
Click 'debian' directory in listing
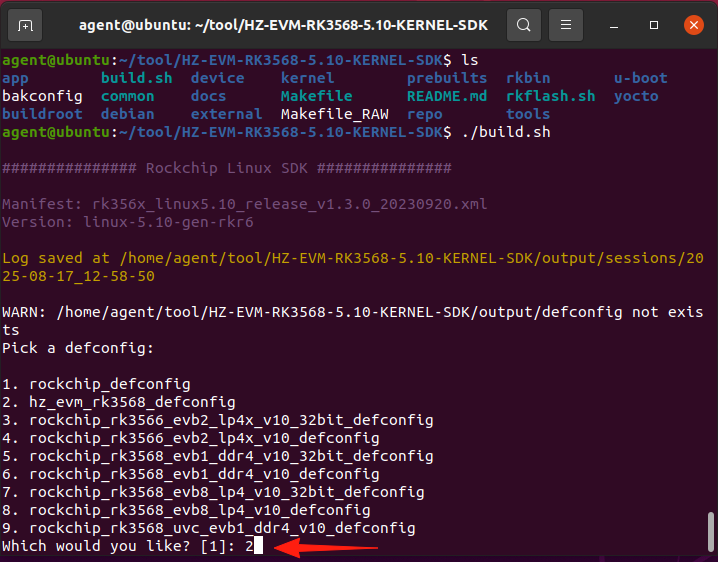point(127,114)
